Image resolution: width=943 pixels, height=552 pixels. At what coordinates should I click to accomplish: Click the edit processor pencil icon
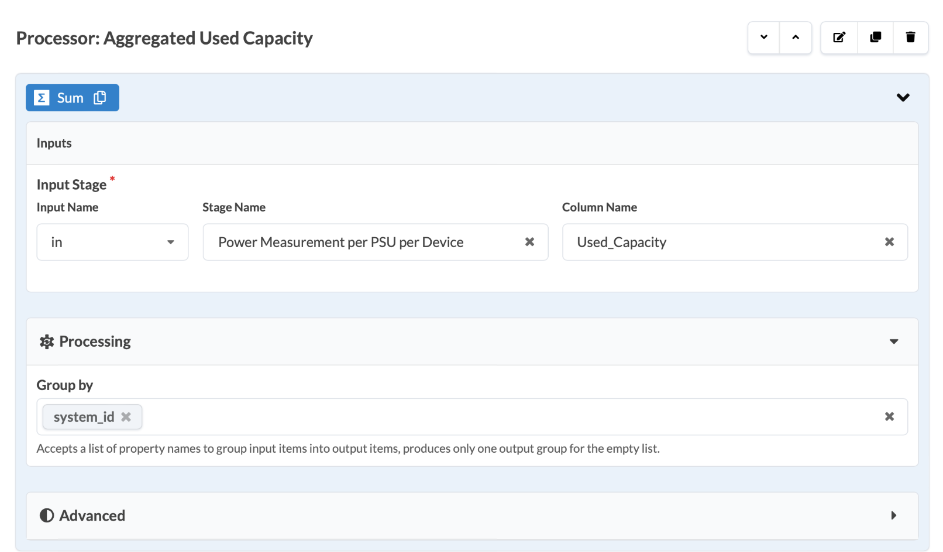[x=839, y=38]
